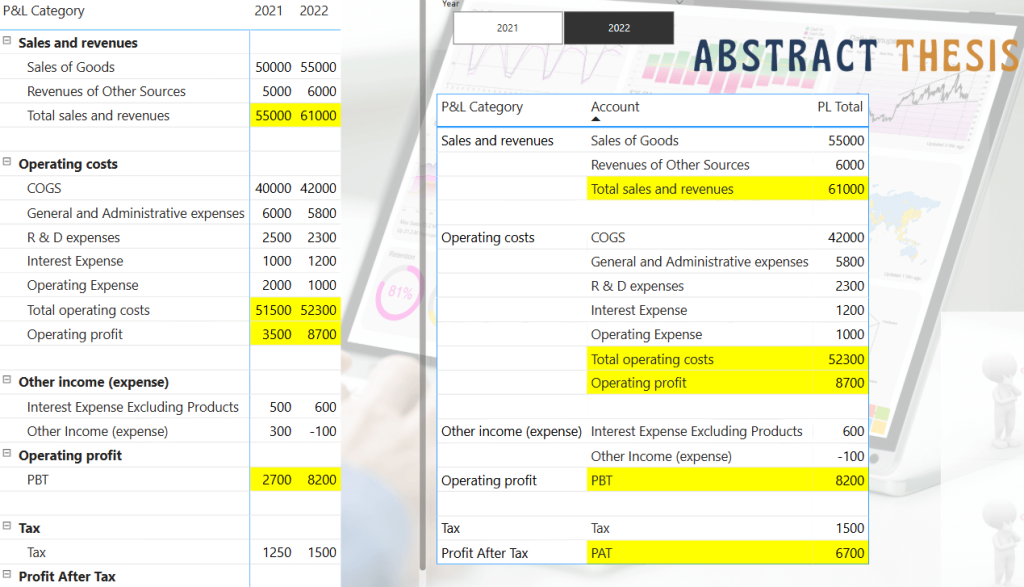Select Interest Expense Excluding Products in left matrix

(133, 407)
